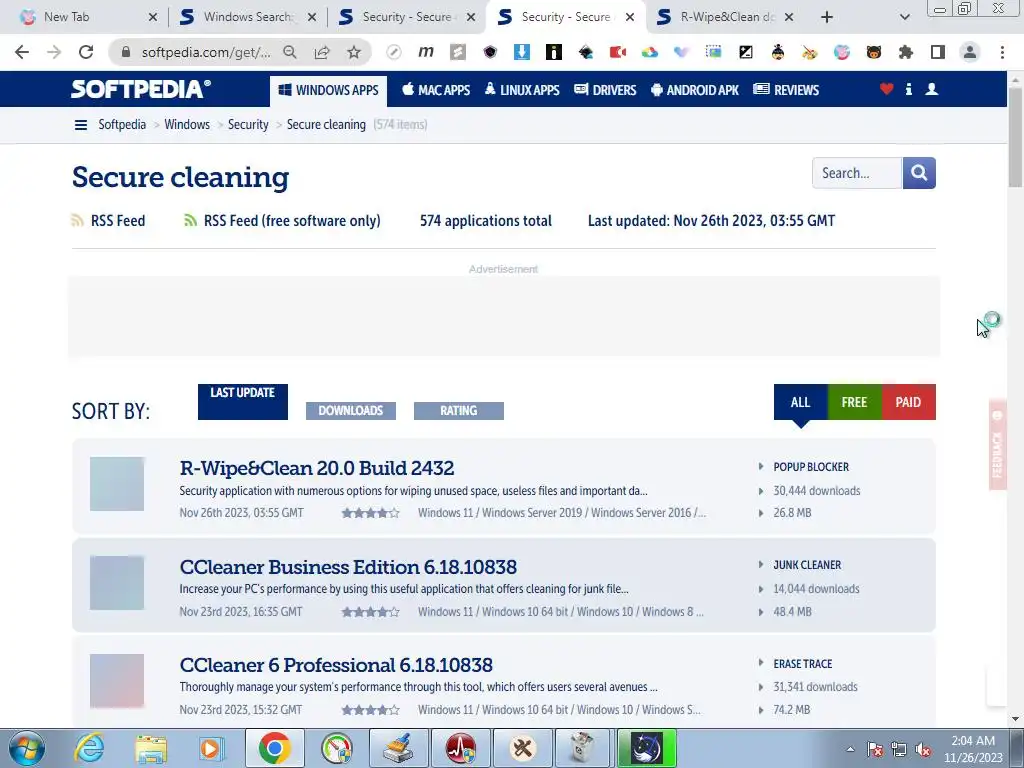Sort by Last Update
Image resolution: width=1024 pixels, height=768 pixels.
tap(243, 402)
